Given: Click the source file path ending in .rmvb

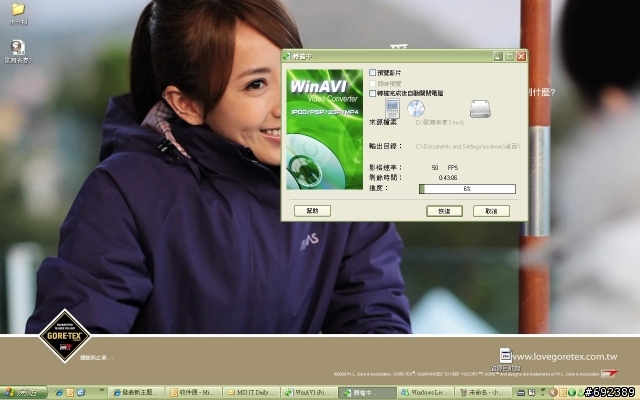Looking at the screenshot, I should [440, 122].
